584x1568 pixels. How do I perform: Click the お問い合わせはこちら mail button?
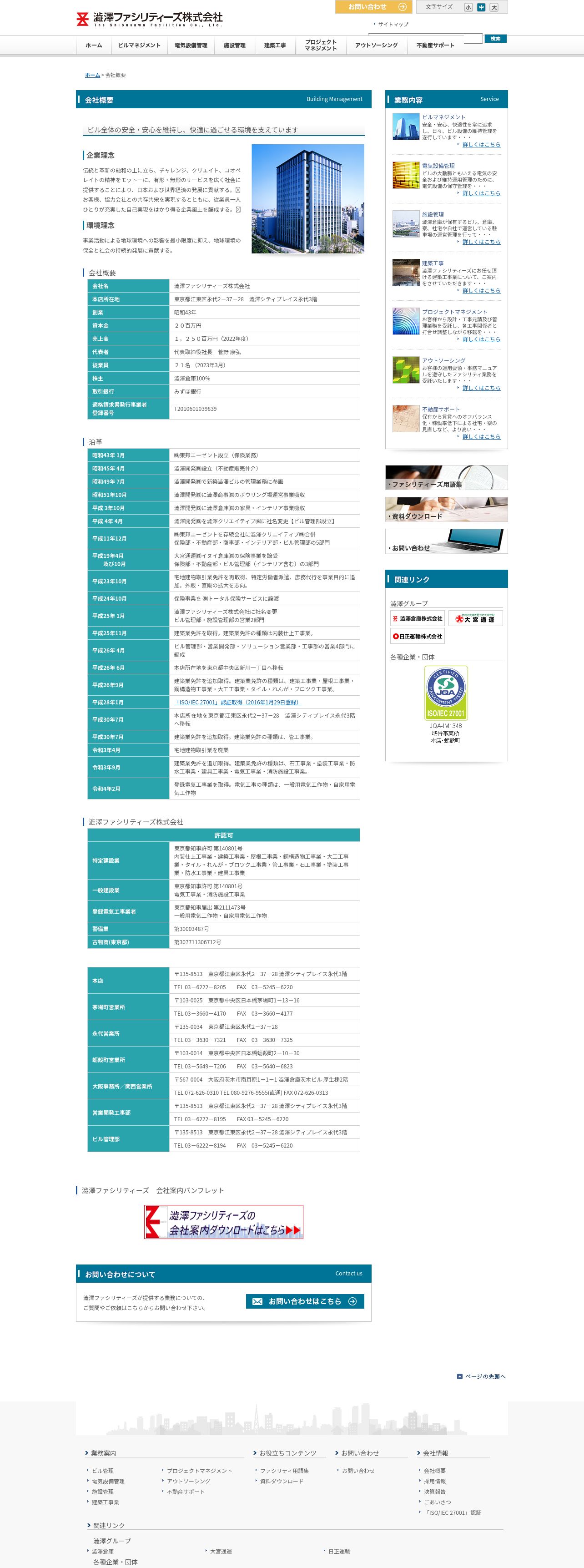(x=305, y=1301)
